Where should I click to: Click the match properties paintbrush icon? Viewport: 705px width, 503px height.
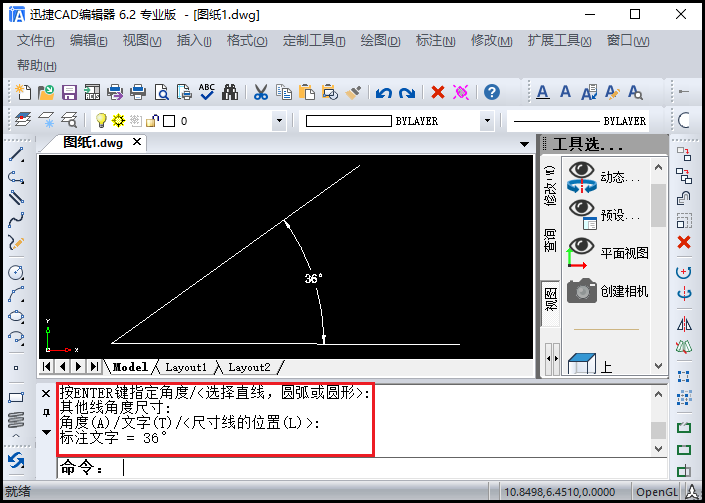353,92
